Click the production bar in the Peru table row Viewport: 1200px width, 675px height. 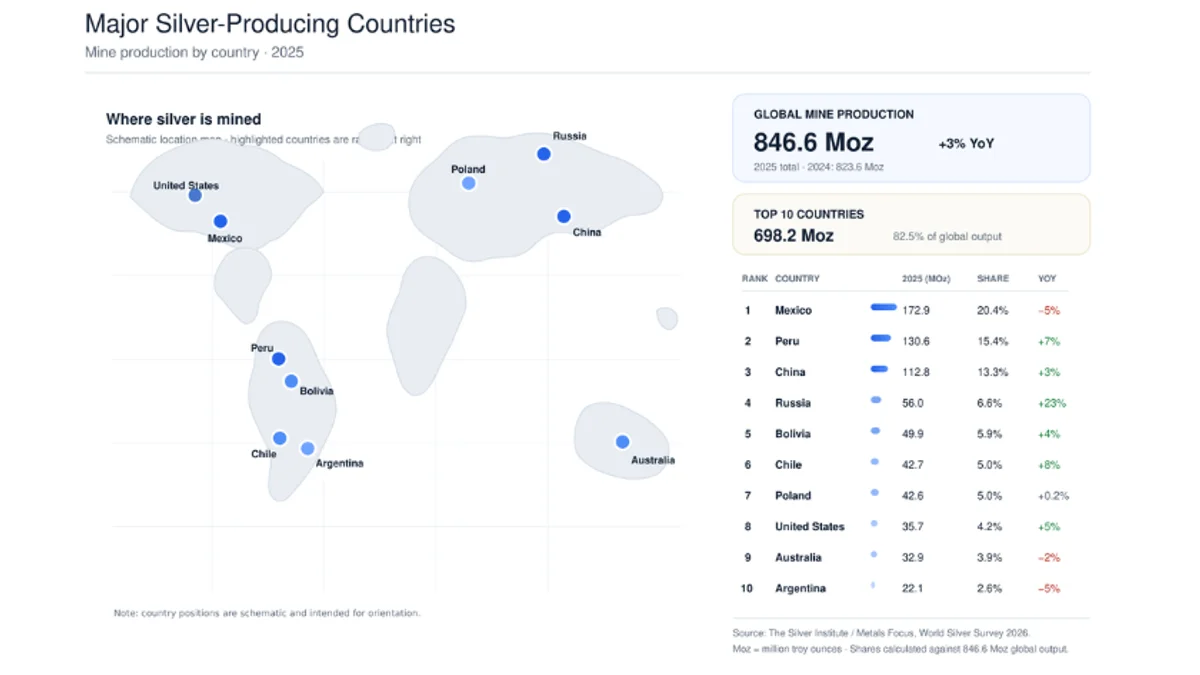(x=881, y=338)
